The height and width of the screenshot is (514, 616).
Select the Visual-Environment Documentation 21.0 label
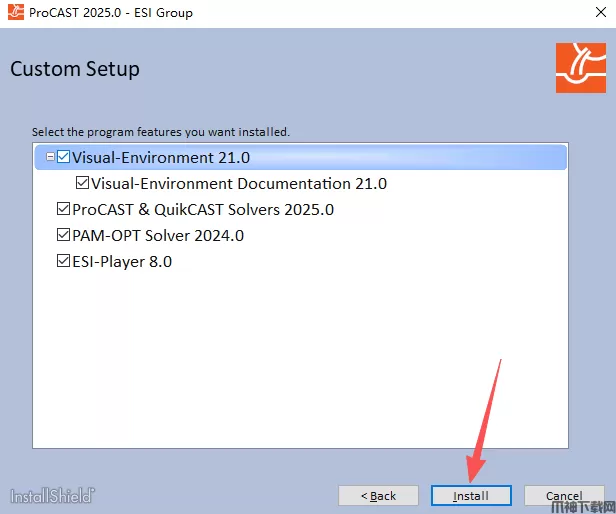(239, 184)
